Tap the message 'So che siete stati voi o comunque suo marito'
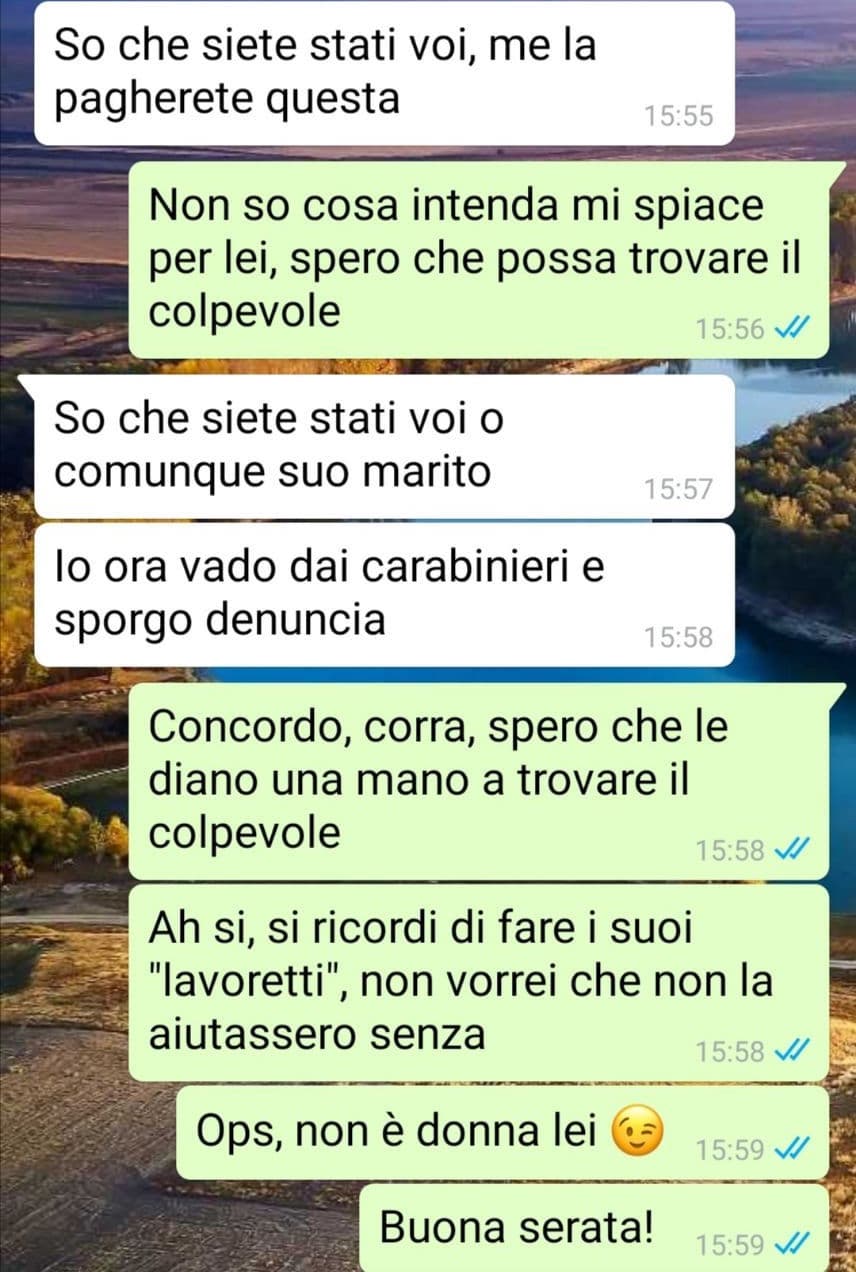This screenshot has height=1272, width=856. pos(384,446)
